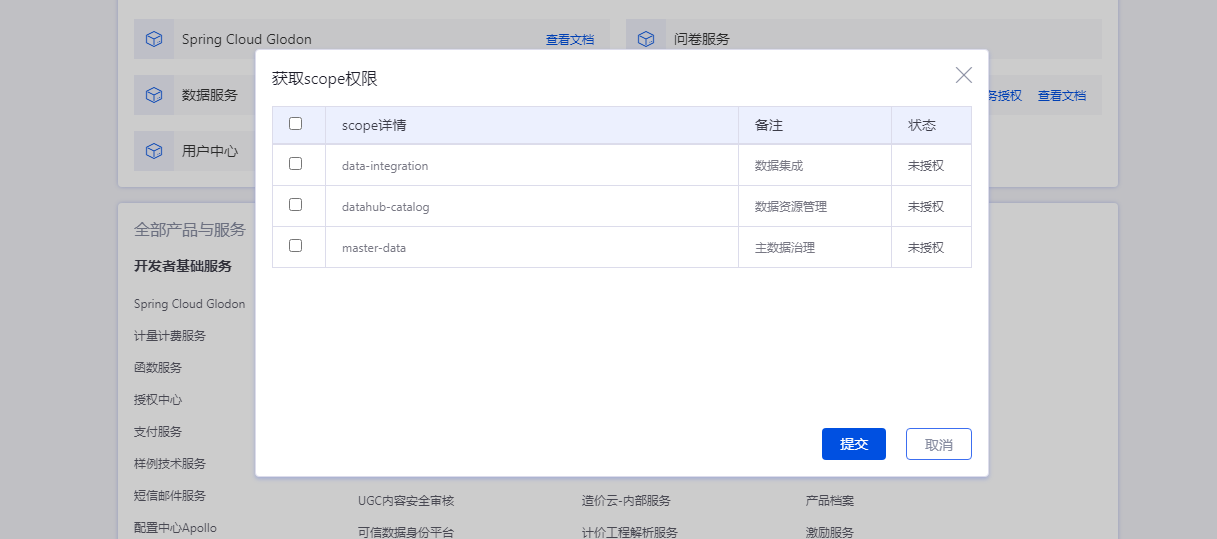The width and height of the screenshot is (1217, 539).
Task: Open 函数服务 in services list
Action: pos(158,368)
